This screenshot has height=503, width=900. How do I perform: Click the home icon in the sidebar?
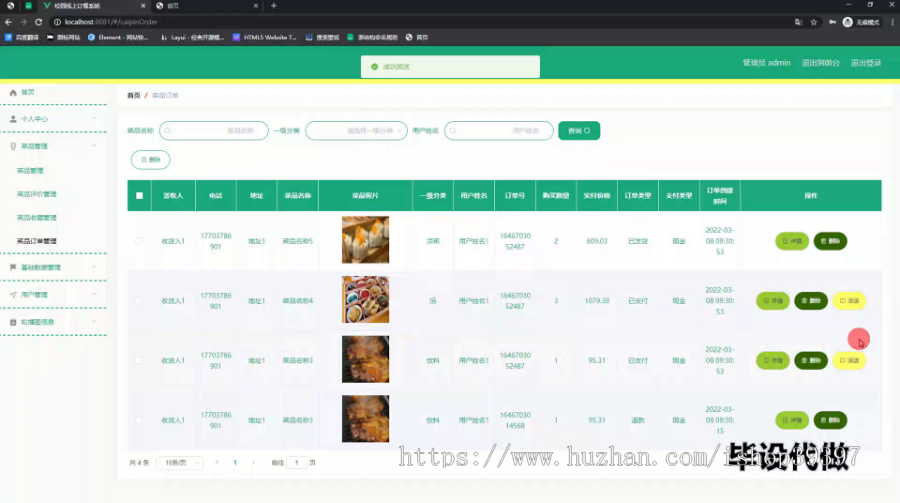click(x=13, y=92)
